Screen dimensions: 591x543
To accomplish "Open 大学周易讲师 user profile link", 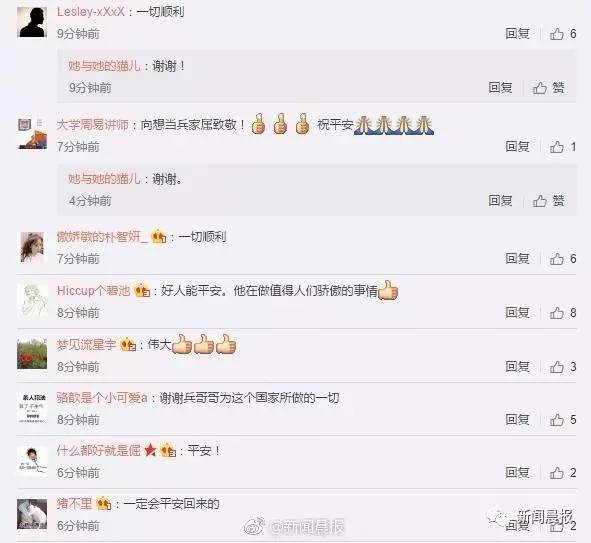I will pyautogui.click(x=93, y=124).
